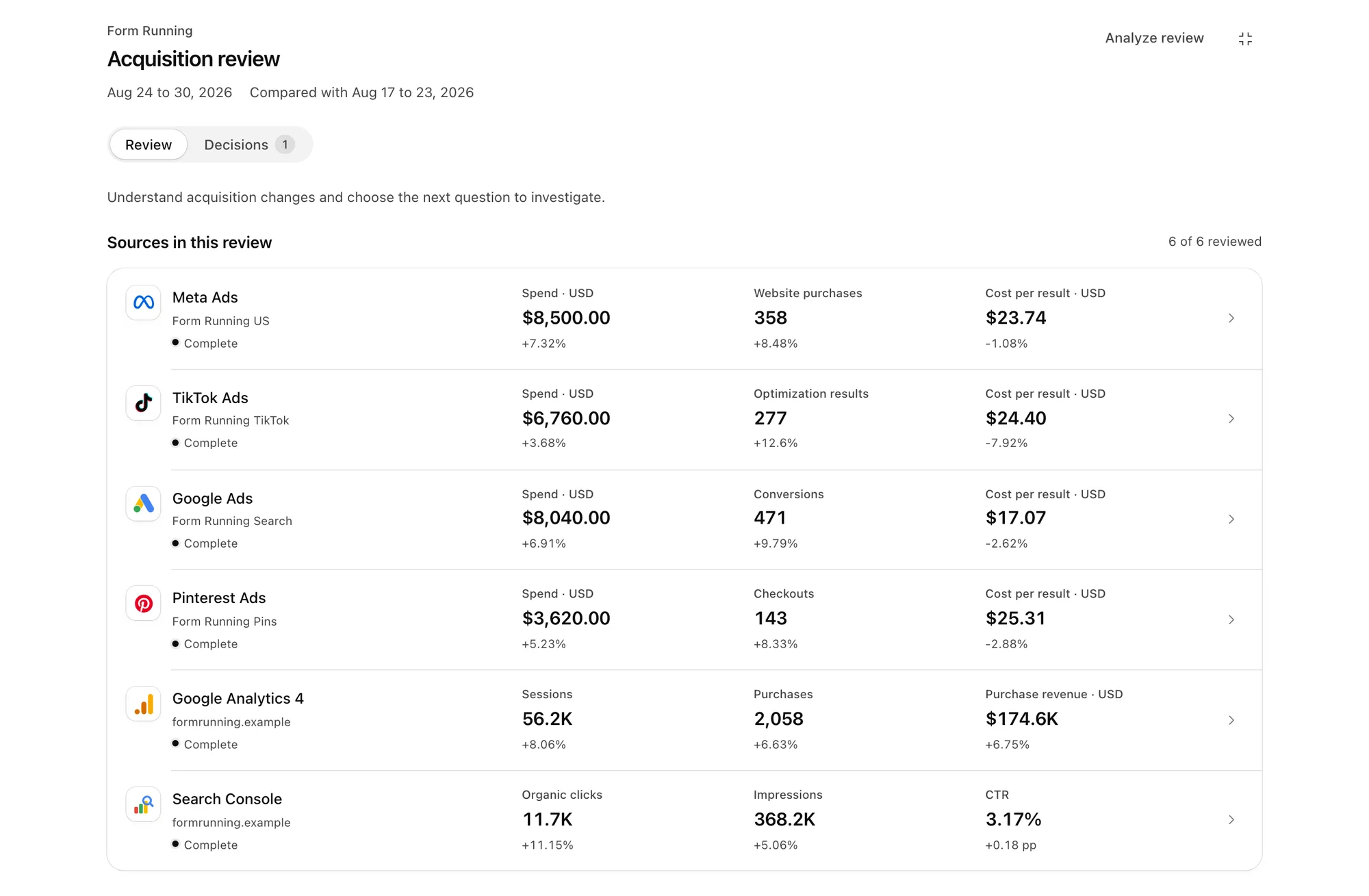This screenshot has height=896, width=1369.
Task: Click the Pinterest Ads logo icon
Action: pyautogui.click(x=143, y=604)
